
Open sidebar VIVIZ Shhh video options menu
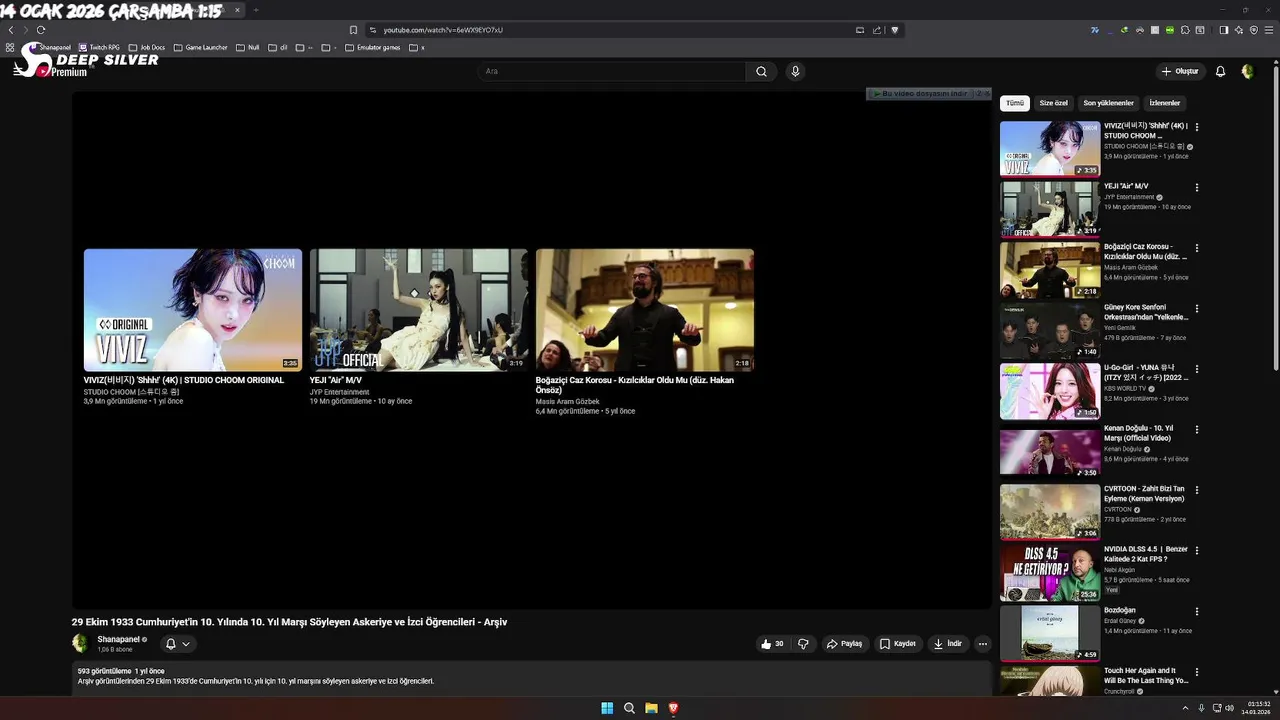point(1196,127)
